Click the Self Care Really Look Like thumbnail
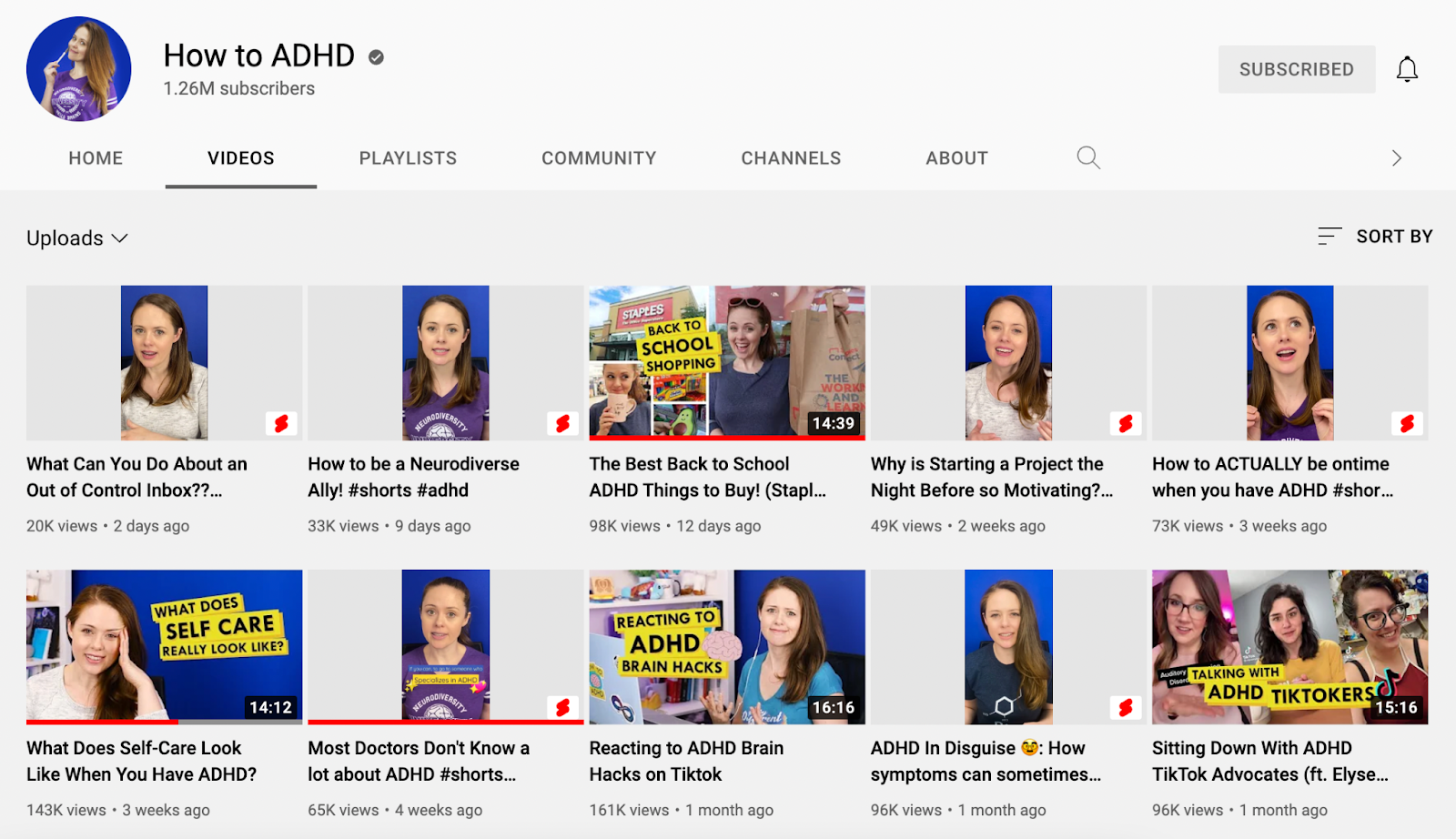Screen dimensions: 1456x839 (x=165, y=647)
